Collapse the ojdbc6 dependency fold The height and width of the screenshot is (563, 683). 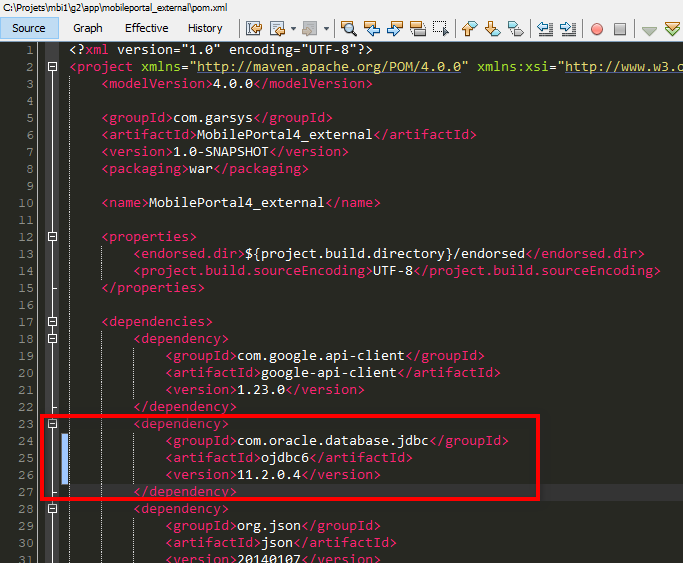[x=52, y=424]
